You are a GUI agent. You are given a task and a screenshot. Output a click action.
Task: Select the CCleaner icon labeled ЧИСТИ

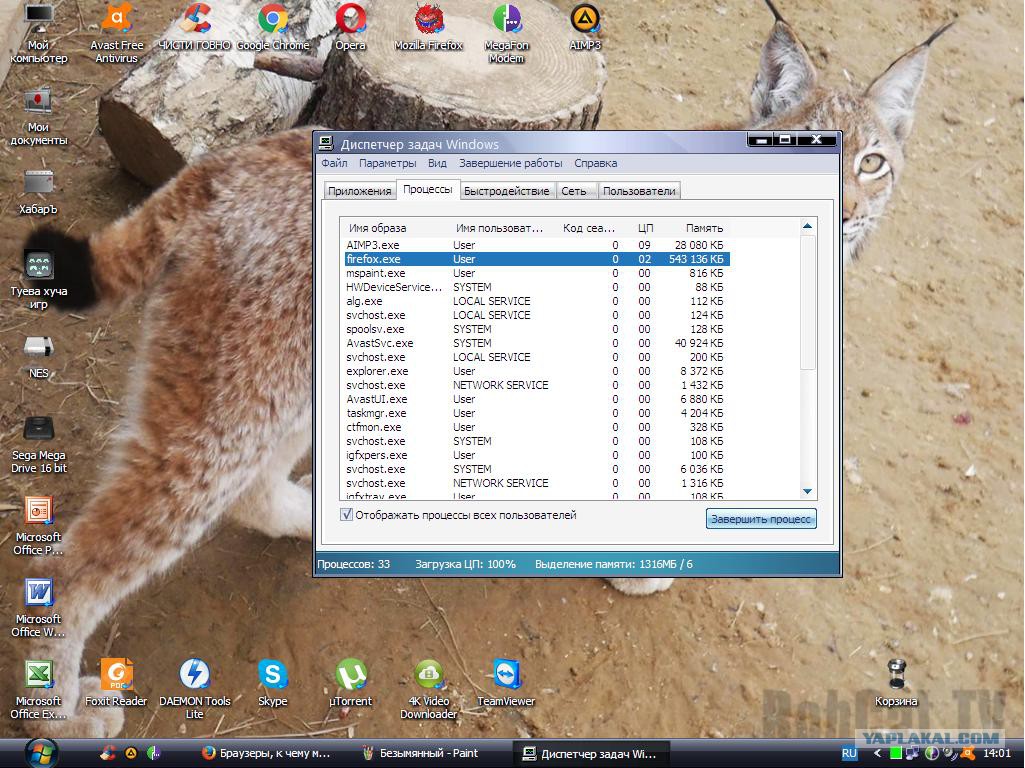[x=194, y=27]
